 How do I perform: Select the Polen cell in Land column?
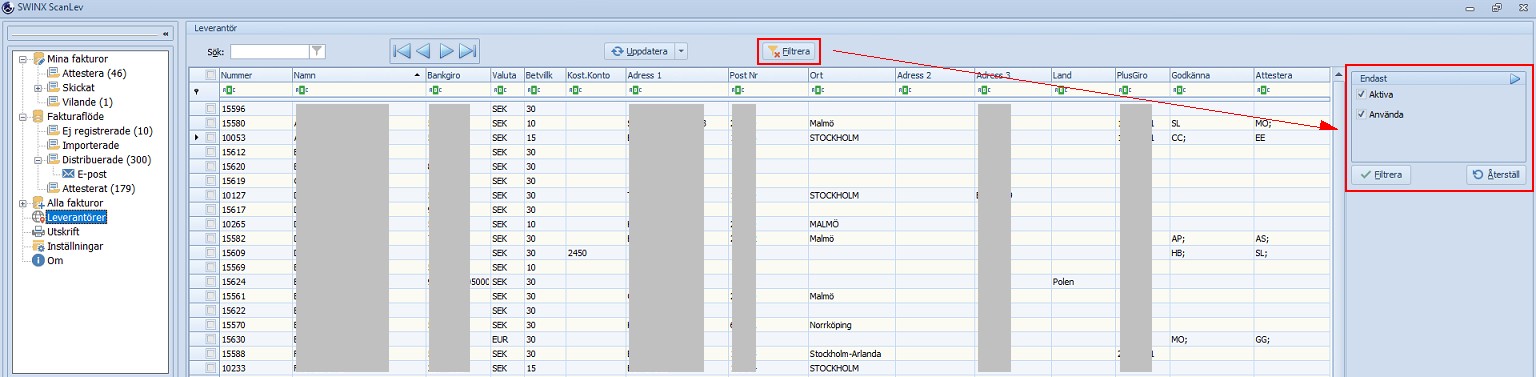coord(1082,282)
